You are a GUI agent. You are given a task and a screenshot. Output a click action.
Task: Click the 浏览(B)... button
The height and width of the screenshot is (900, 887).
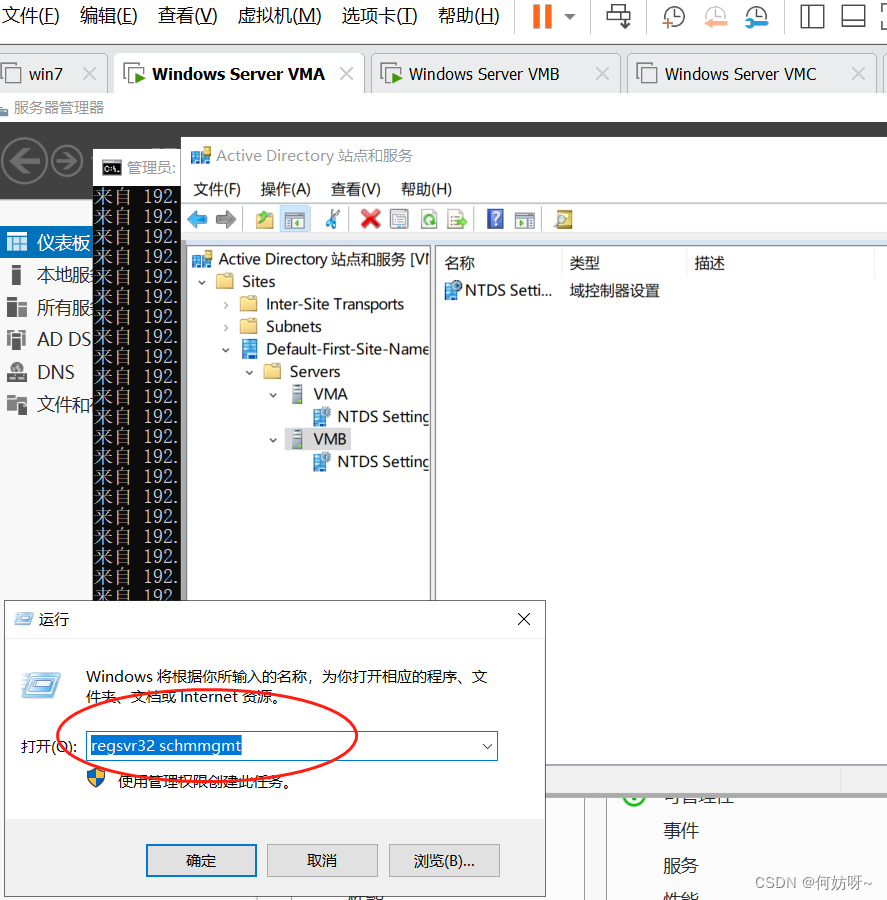click(444, 860)
